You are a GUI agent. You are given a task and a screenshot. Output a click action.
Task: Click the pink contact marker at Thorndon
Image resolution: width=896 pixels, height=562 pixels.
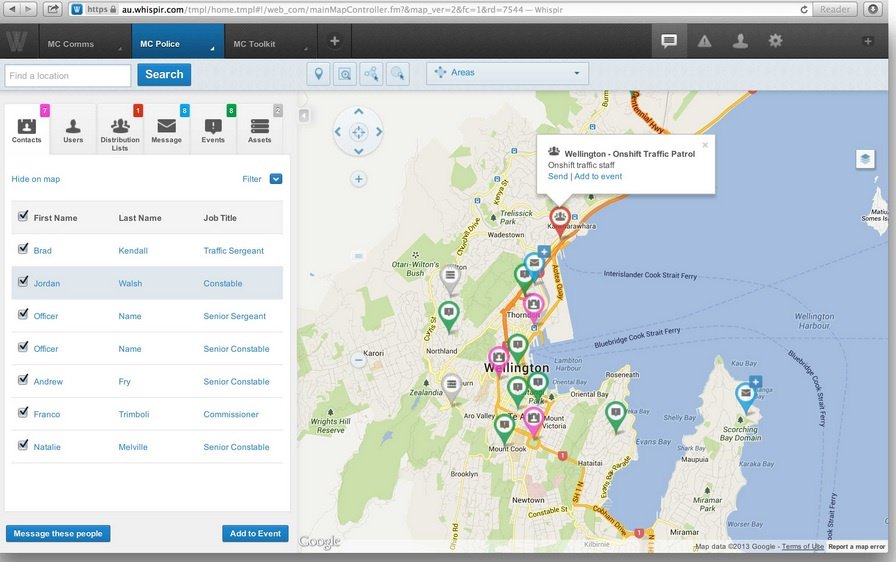click(533, 307)
